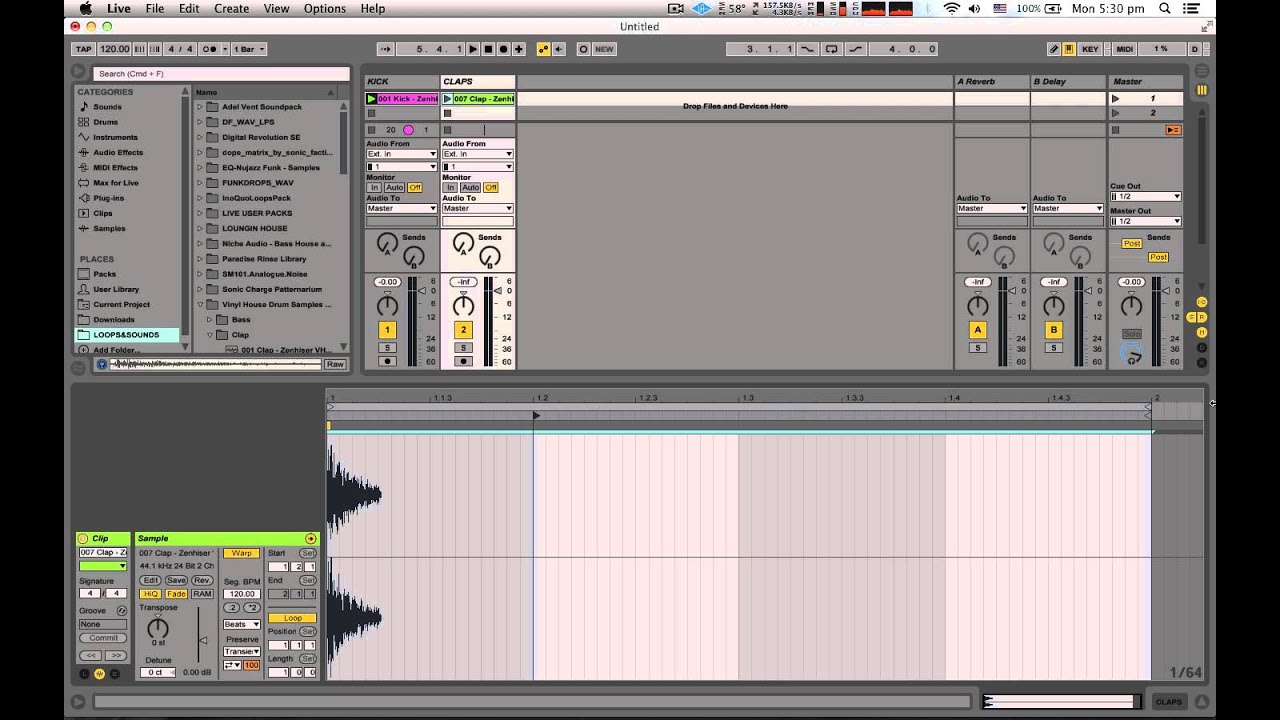Toggle KICK track activator button 1
Screen dimensions: 1280x720
pos(387,330)
